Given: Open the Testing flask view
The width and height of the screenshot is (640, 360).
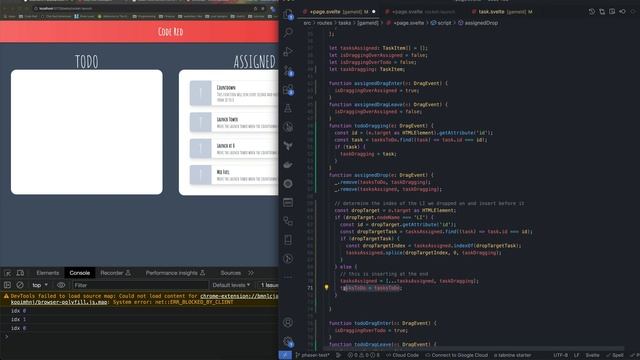Looking at the screenshot, I should point(288,108).
